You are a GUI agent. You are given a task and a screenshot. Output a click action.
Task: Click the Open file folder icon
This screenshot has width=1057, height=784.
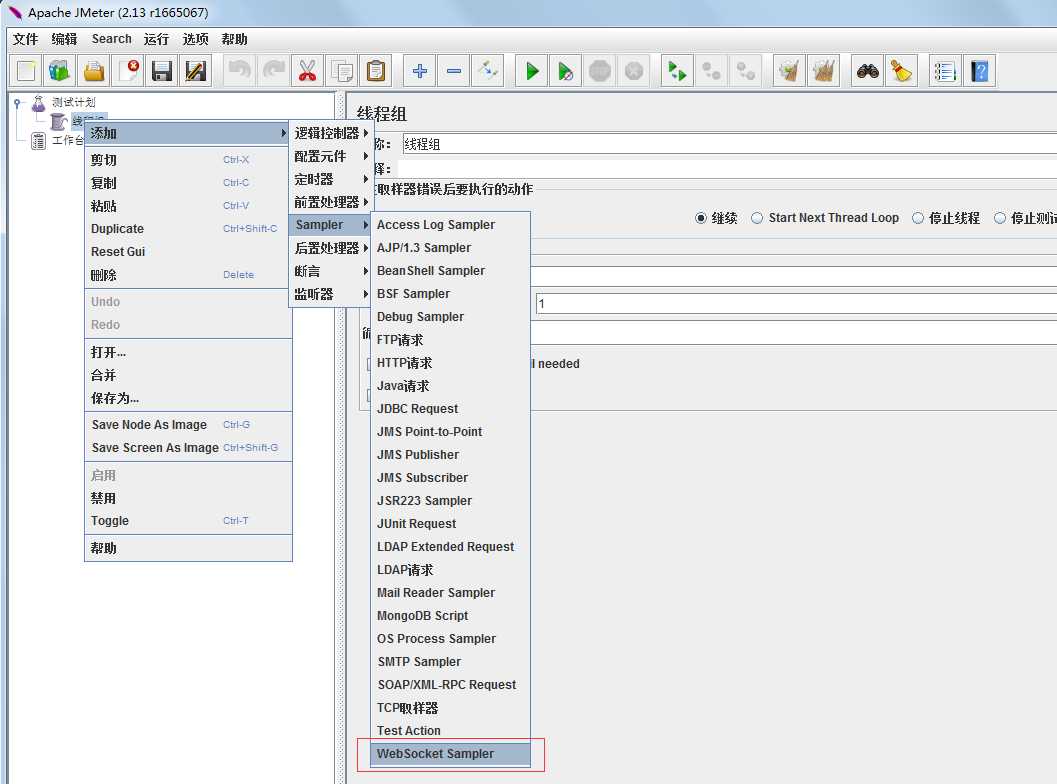coord(94,71)
